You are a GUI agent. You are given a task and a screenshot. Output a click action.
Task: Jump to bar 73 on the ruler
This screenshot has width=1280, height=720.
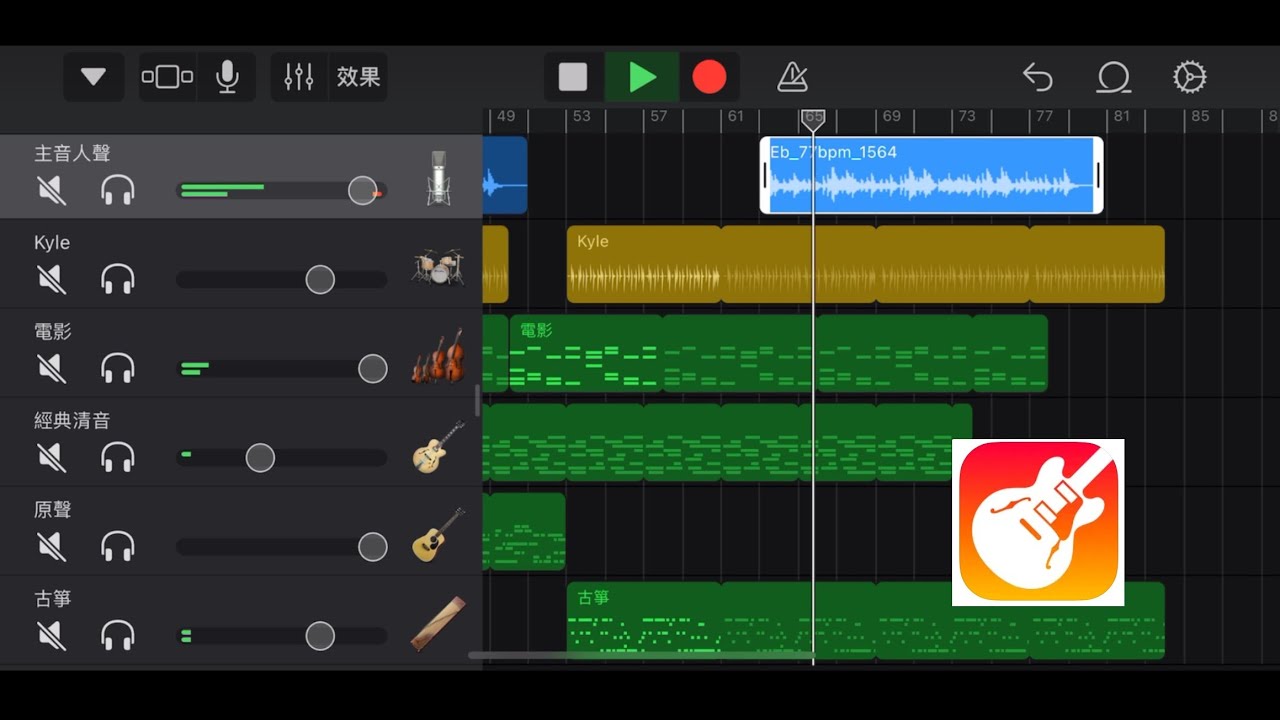click(966, 117)
